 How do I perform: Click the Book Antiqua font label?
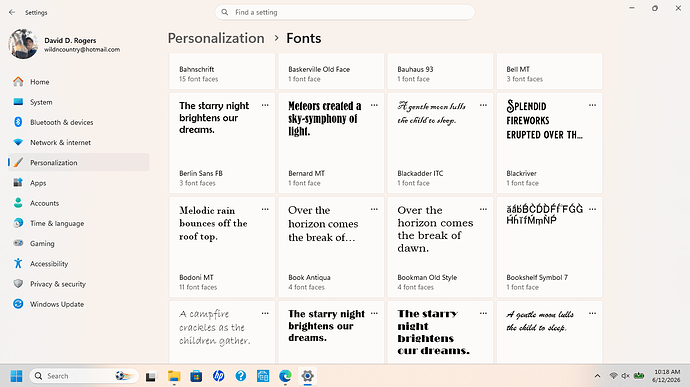point(309,277)
